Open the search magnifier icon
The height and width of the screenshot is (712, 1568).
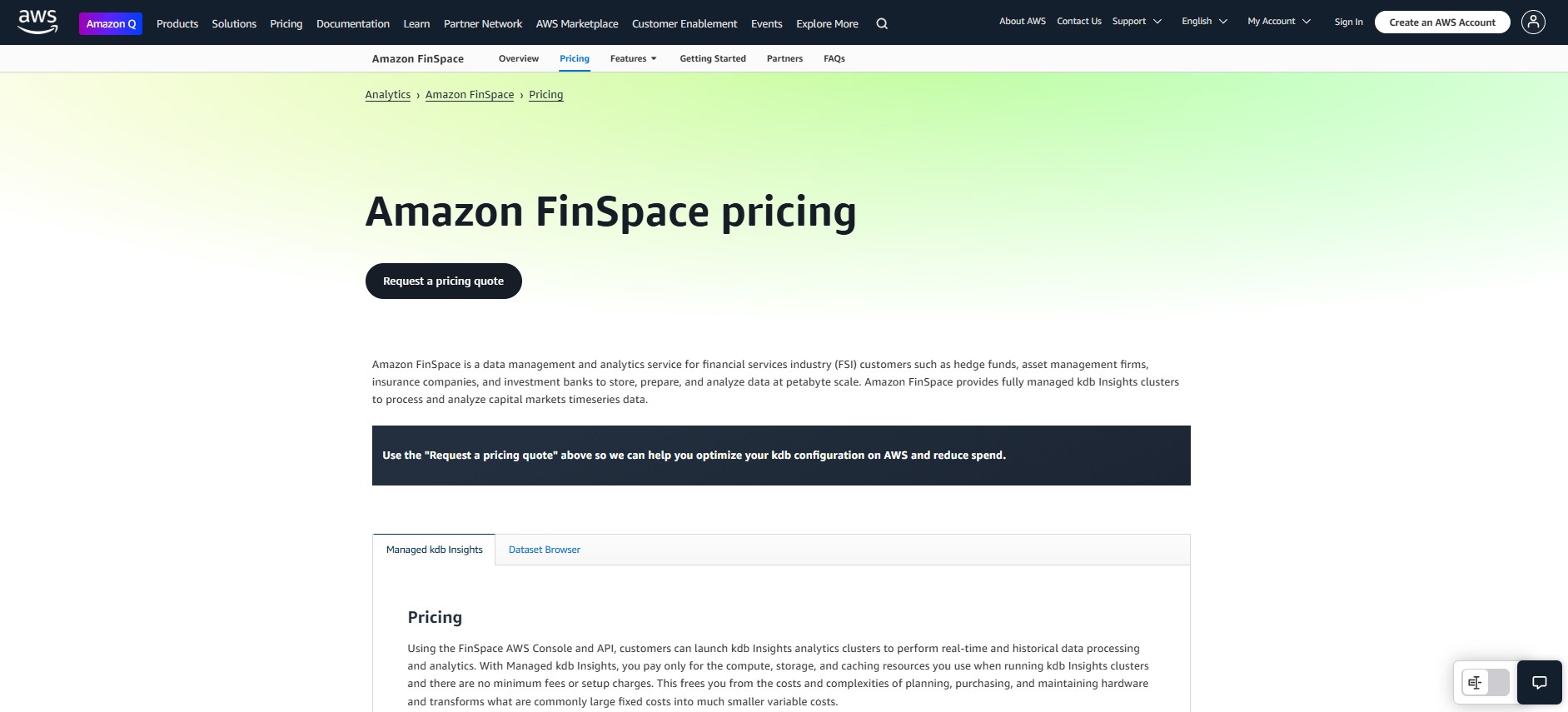(x=882, y=23)
